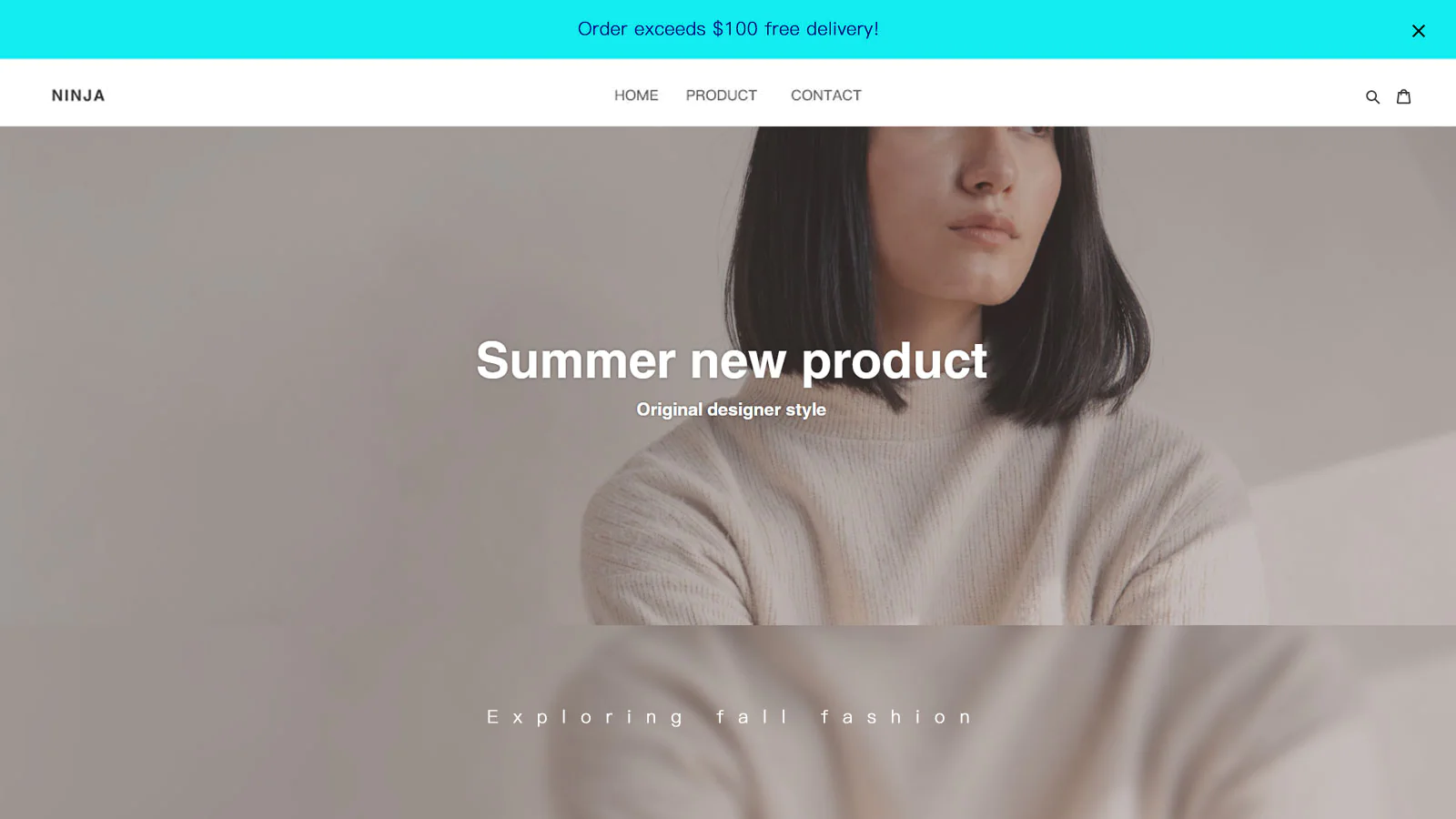Click the Exploring fall fashion caption
The image size is (1456, 819).
pos(730,717)
